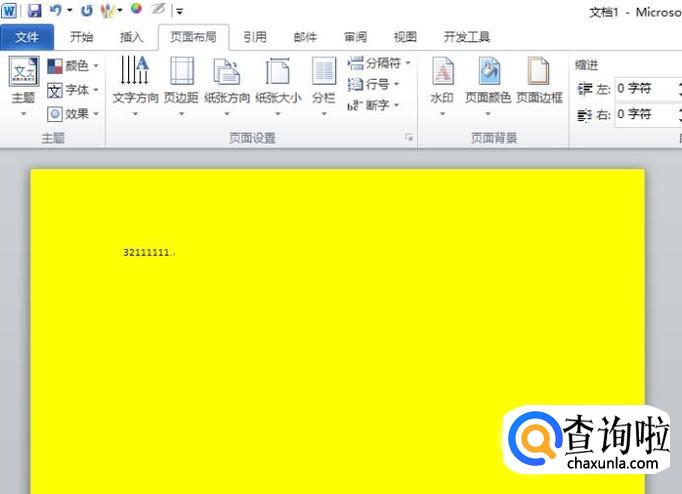
Task: Expand the Breaks (分隔符) dropdown
Action: pyautogui.click(x=380, y=63)
